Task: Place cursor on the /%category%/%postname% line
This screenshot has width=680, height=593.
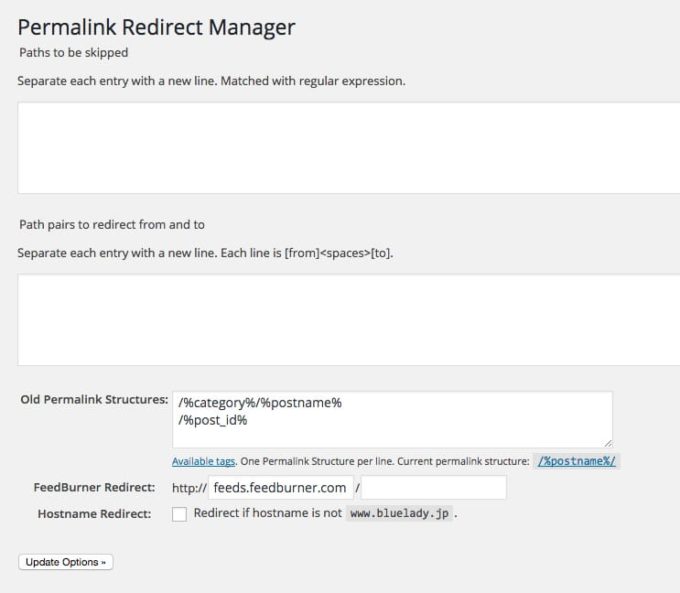Action: (260, 402)
